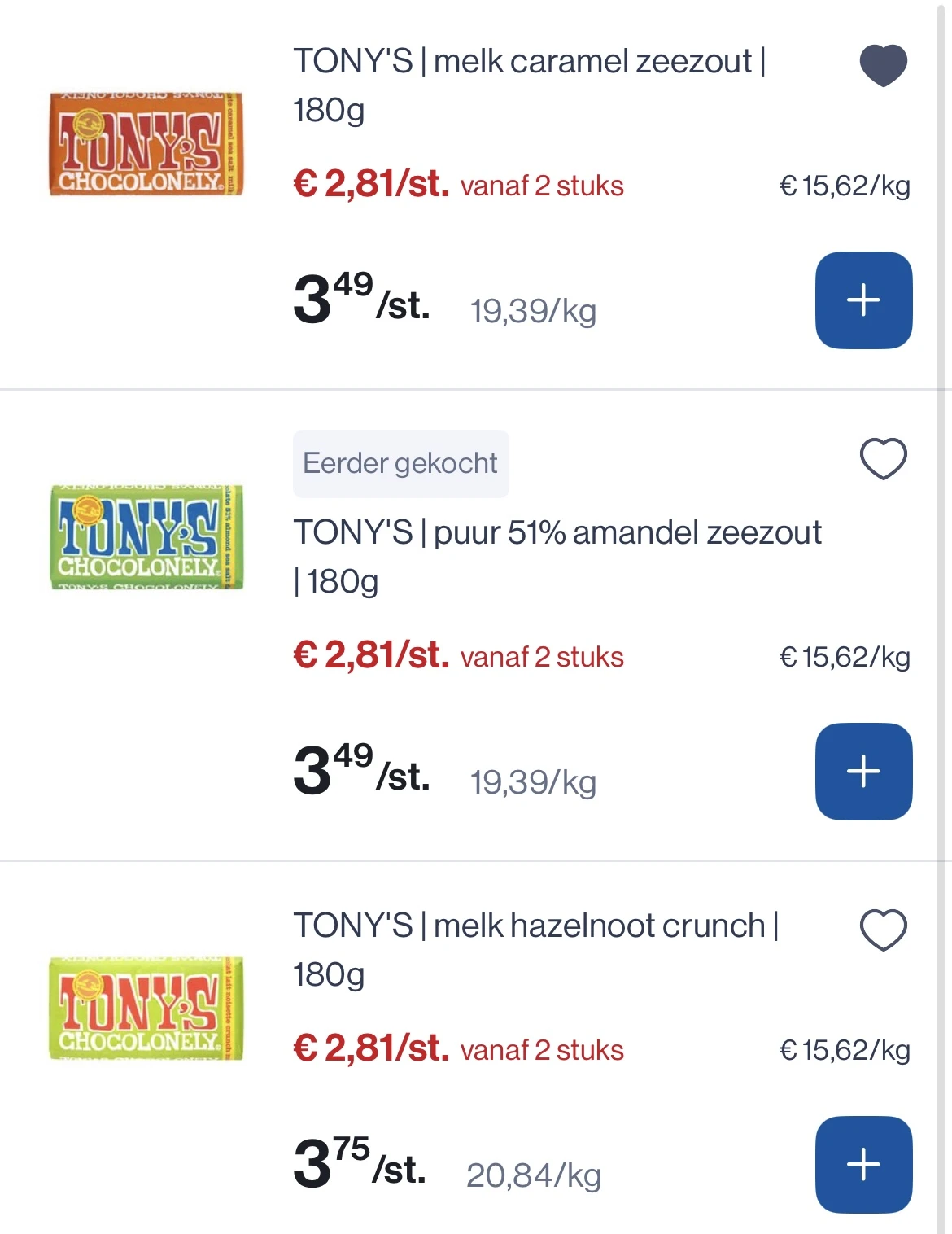Open TONY'S puur 51% amandel zeezout title
This screenshot has height=1234, width=952.
(557, 557)
